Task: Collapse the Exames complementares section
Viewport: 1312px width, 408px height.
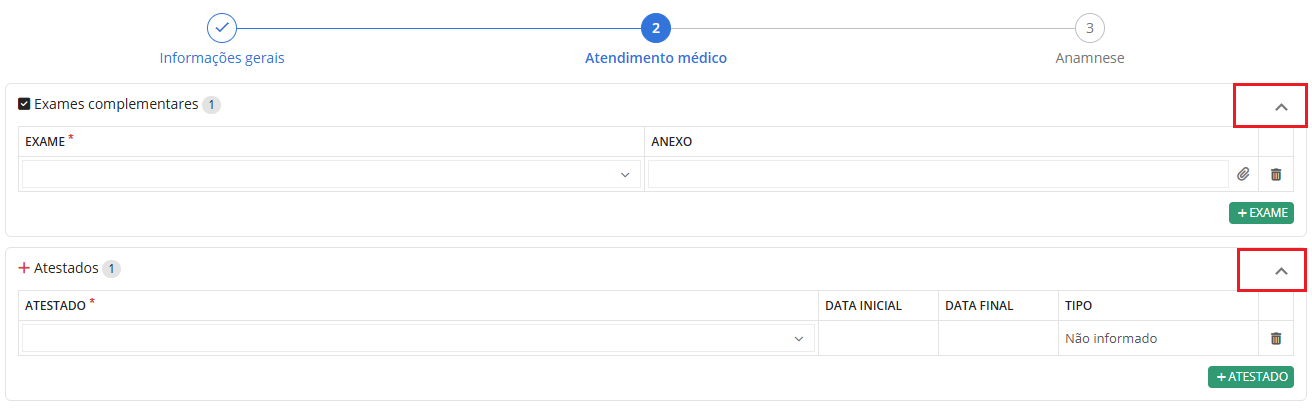Action: tap(1281, 106)
